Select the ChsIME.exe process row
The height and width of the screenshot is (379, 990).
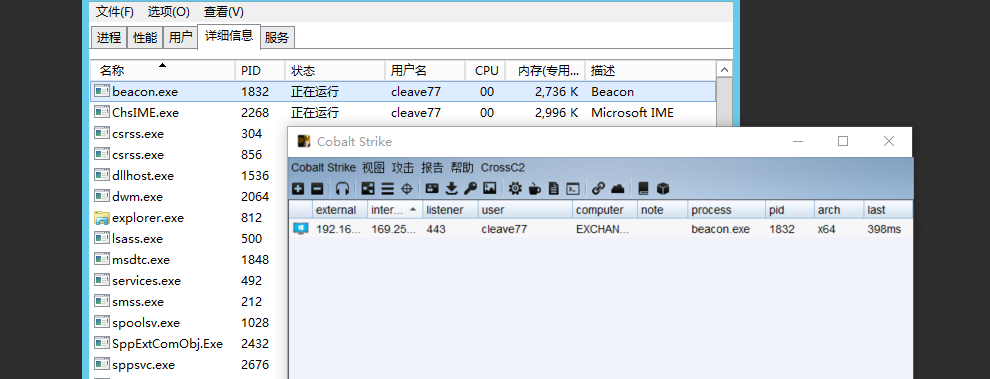(x=403, y=112)
